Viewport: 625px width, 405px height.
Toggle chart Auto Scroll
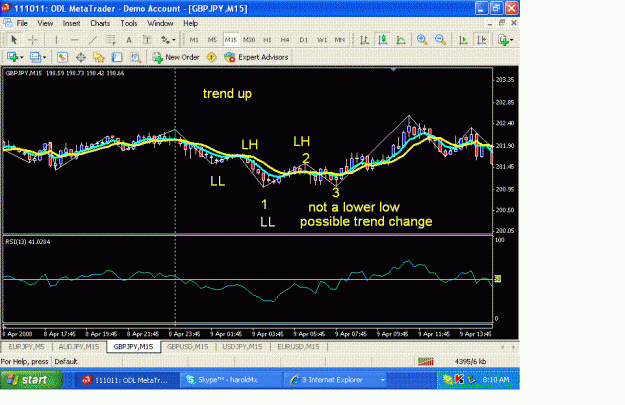[463, 40]
